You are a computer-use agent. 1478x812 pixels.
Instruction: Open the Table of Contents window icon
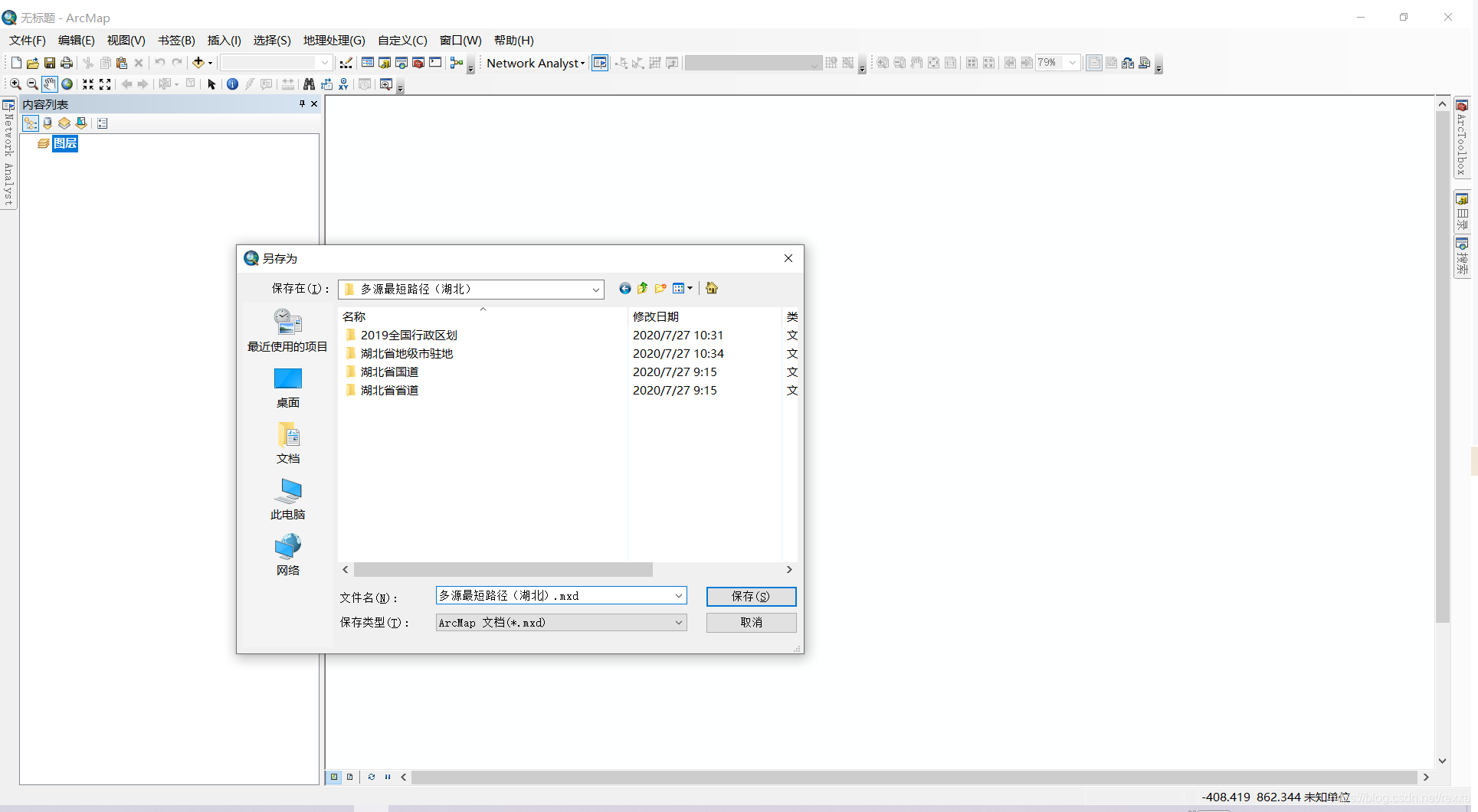point(368,63)
